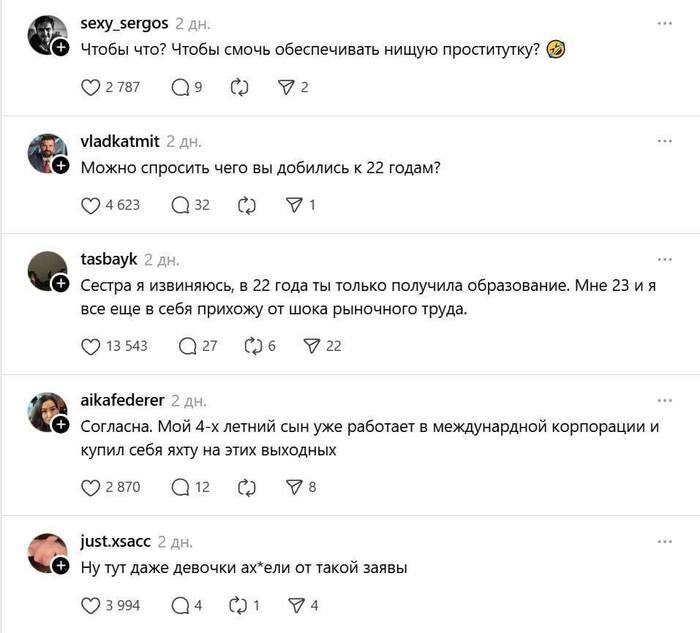Reply to the just.xsacc comment
The width and height of the screenshot is (700, 633).
pos(181,605)
